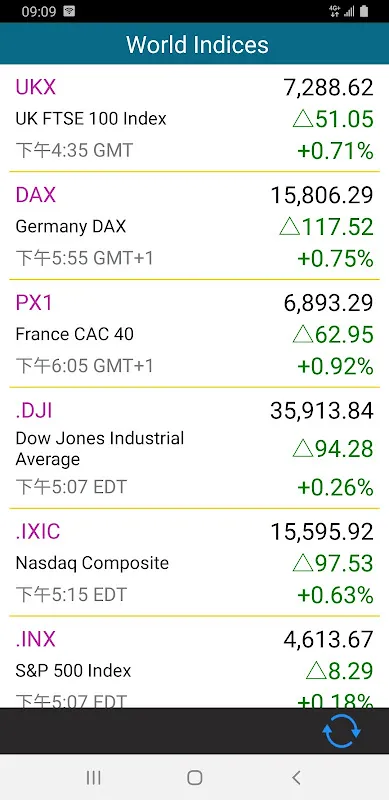Tap the World Indices header title
Viewport: 389px width, 800px height.
click(x=197, y=44)
